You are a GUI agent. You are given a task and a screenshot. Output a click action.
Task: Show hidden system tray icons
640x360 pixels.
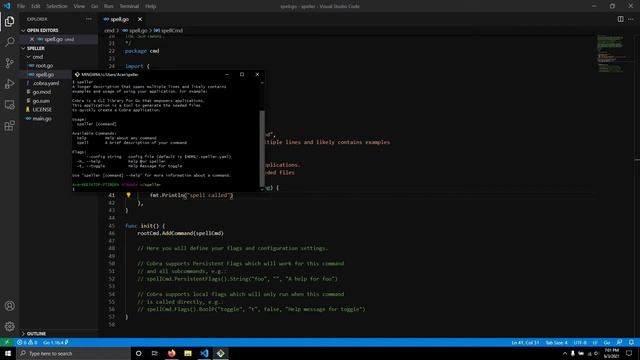[565, 353]
